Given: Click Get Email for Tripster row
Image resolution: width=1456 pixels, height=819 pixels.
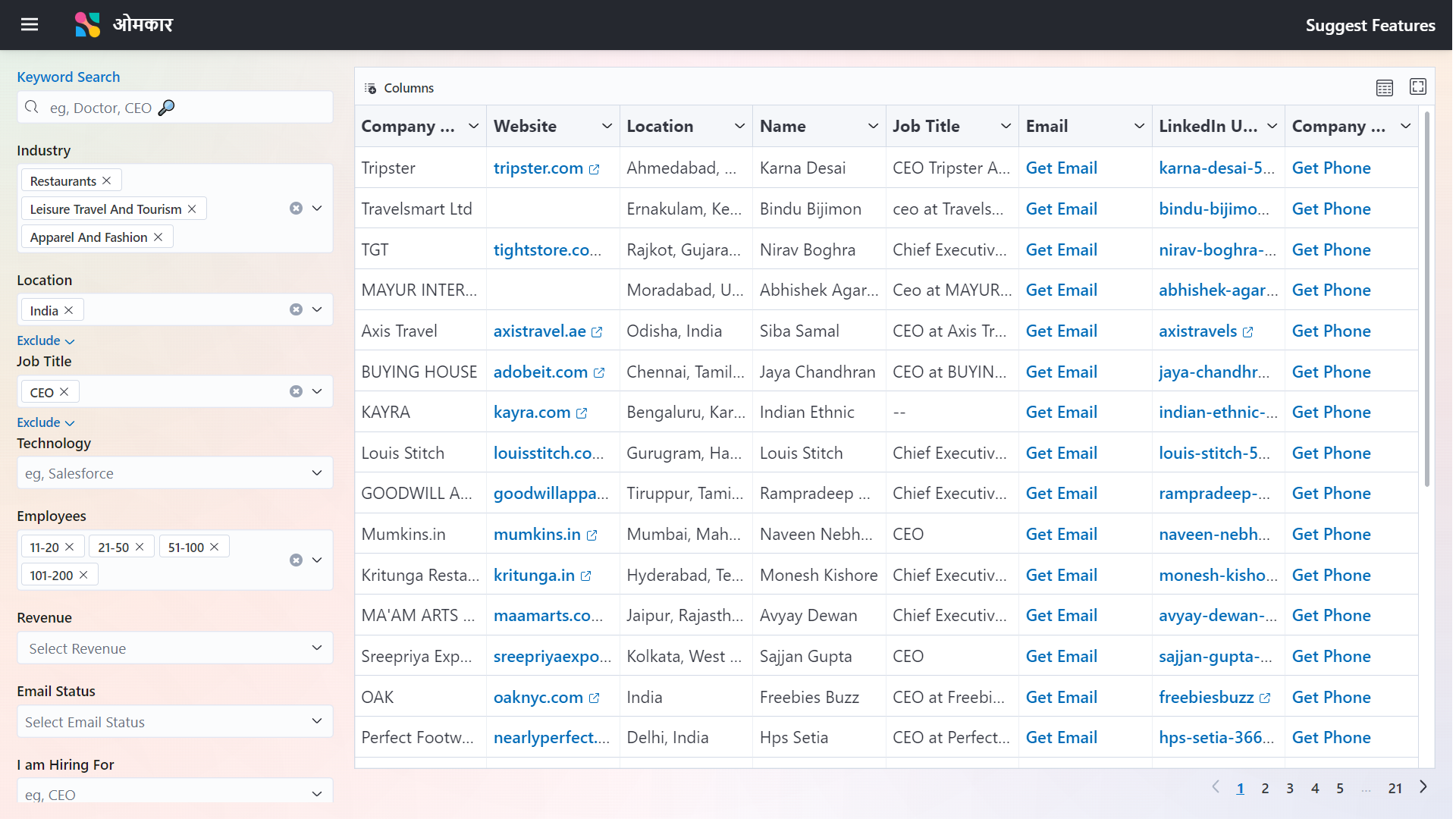Looking at the screenshot, I should (x=1062, y=168).
